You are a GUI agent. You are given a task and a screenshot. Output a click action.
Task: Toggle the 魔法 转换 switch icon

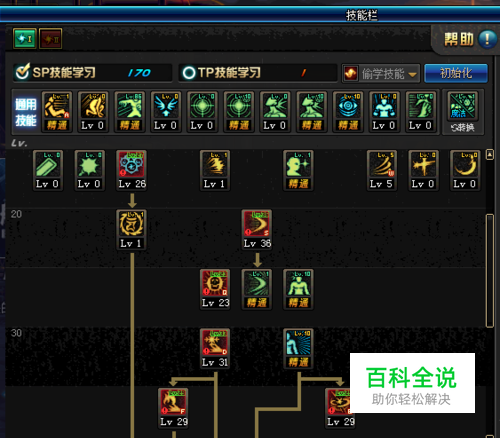[x=463, y=112]
